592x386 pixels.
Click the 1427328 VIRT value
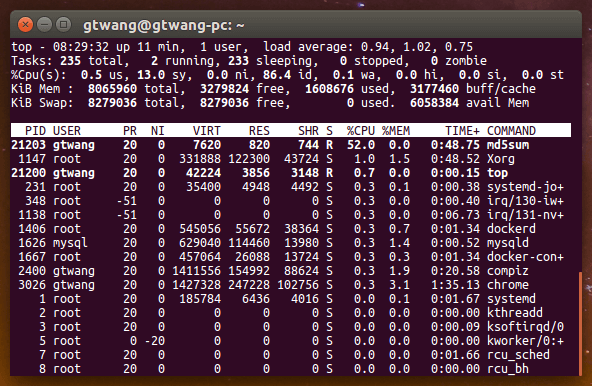click(x=196, y=284)
